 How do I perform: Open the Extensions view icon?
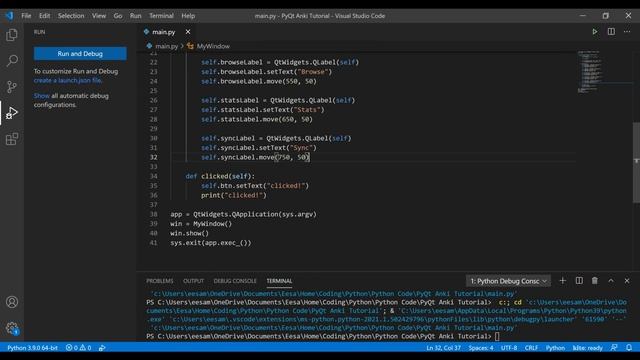point(12,139)
